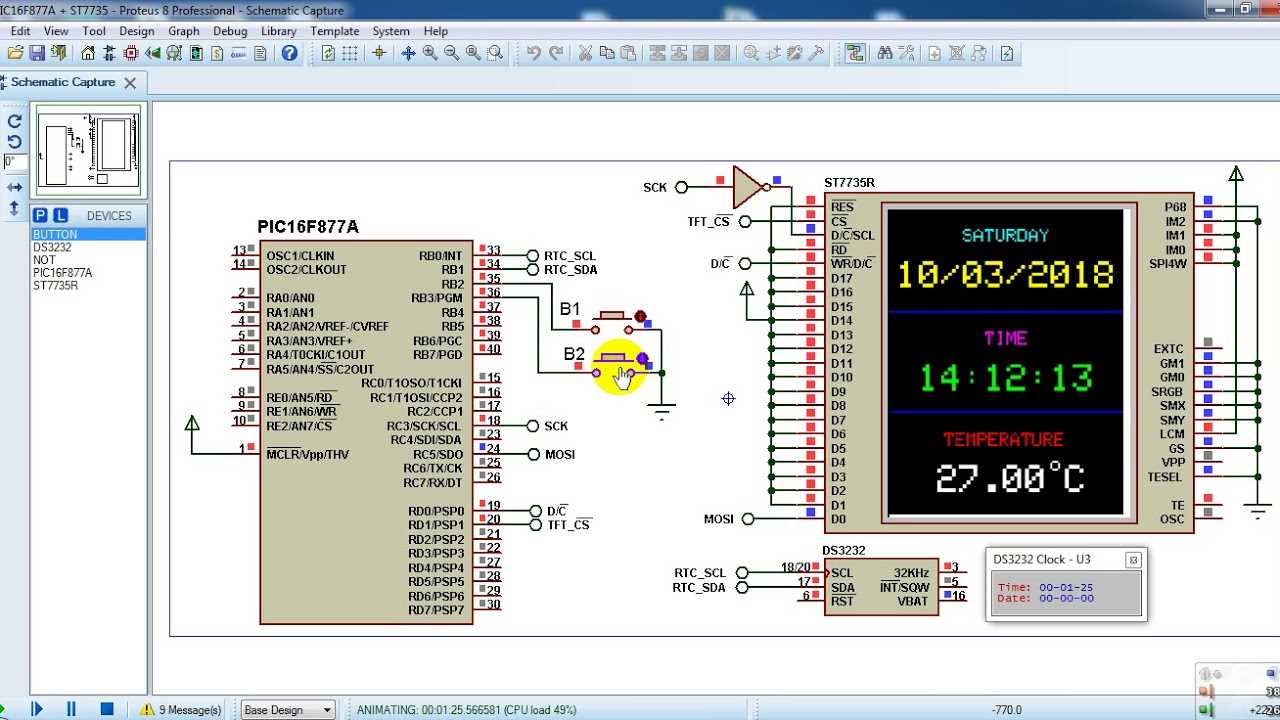Click the Undo arrow icon
This screenshot has height=720, width=1280.
534,53
